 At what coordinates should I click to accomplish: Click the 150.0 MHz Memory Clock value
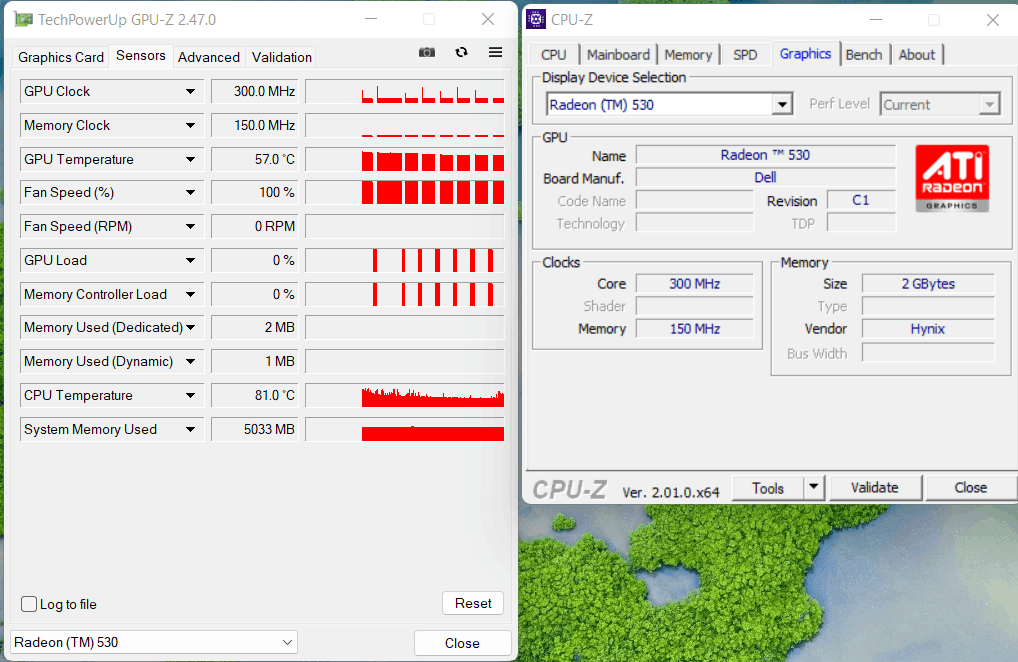click(x=255, y=125)
